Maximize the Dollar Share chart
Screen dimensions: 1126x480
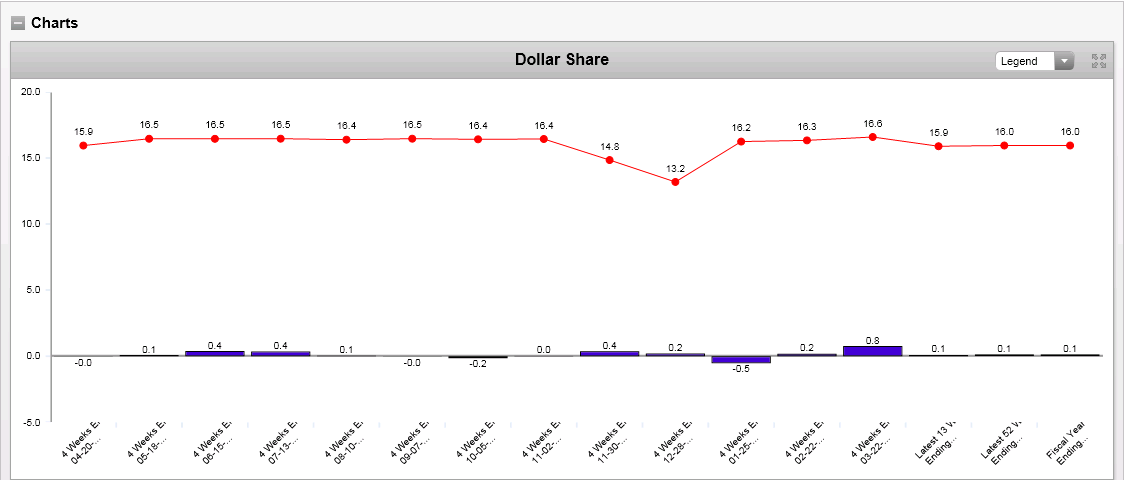tap(1099, 61)
